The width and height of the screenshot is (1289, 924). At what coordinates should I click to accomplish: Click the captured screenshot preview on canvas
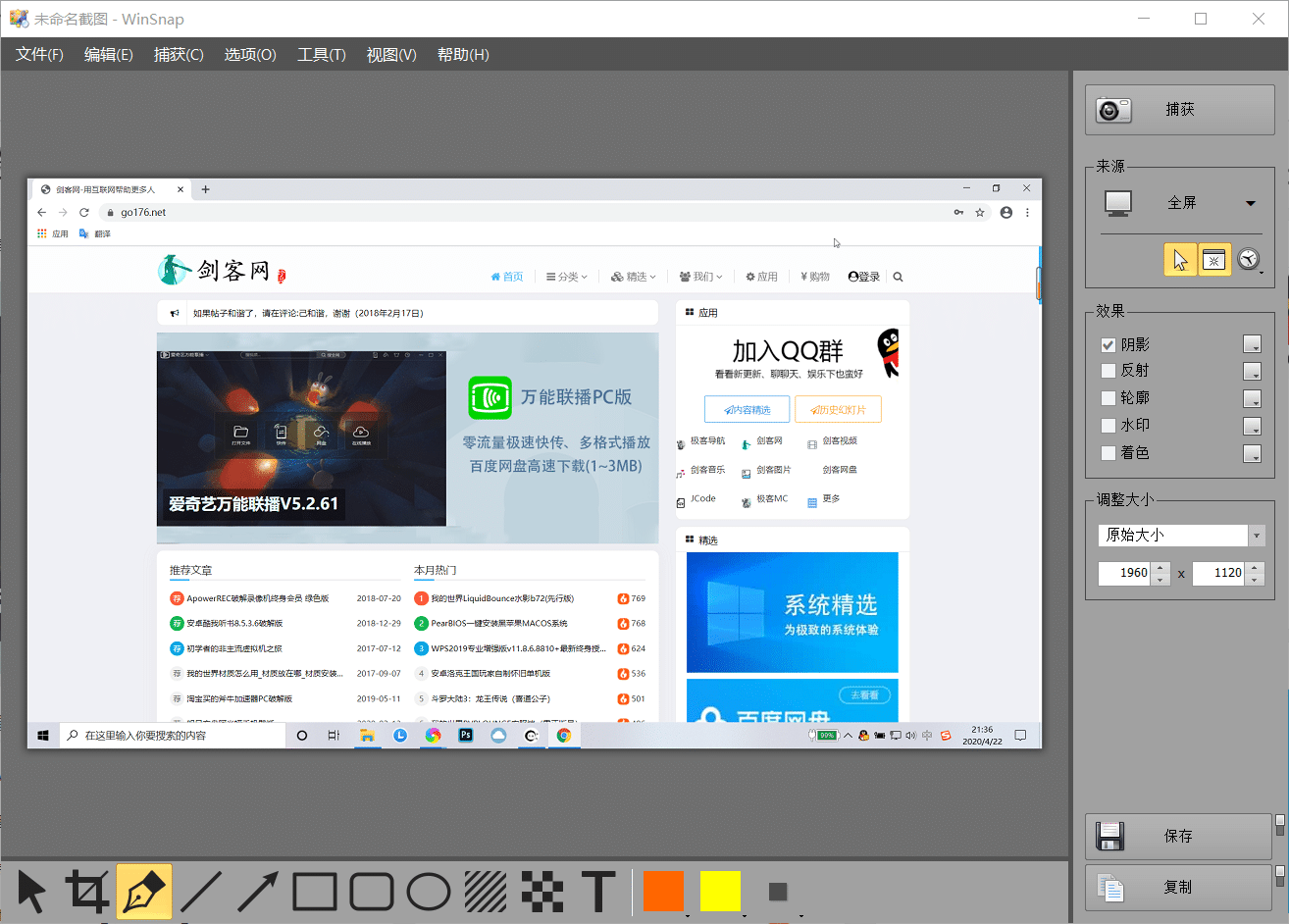click(535, 463)
